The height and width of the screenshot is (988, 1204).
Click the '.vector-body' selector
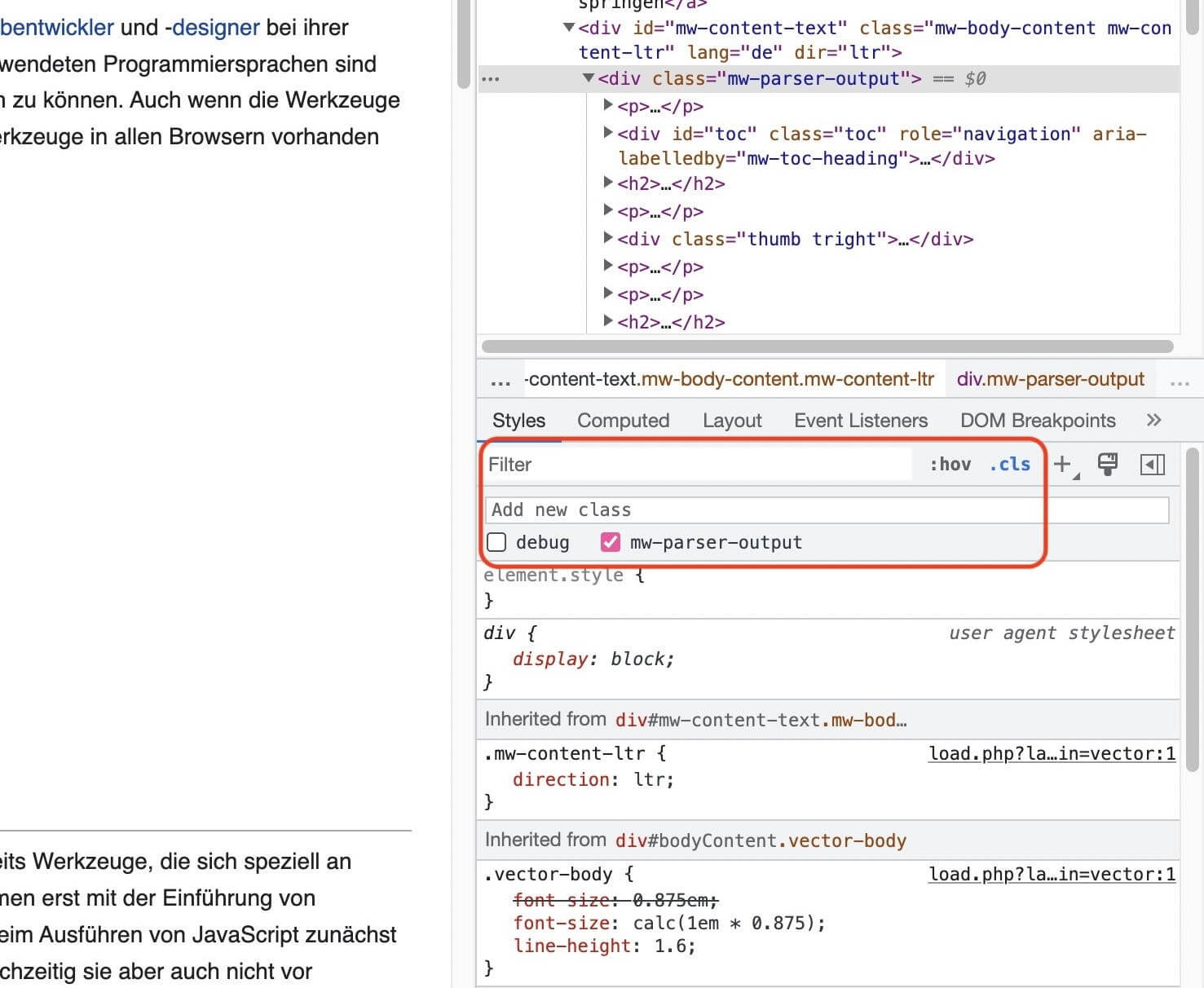[x=548, y=875]
